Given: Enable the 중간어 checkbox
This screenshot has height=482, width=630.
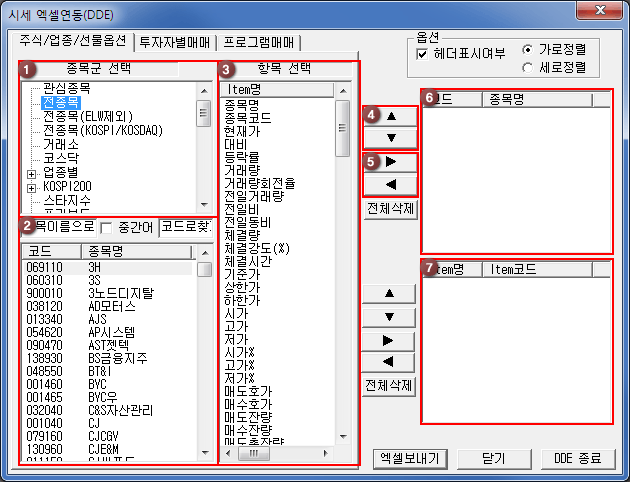Looking at the screenshot, I should point(107,228).
